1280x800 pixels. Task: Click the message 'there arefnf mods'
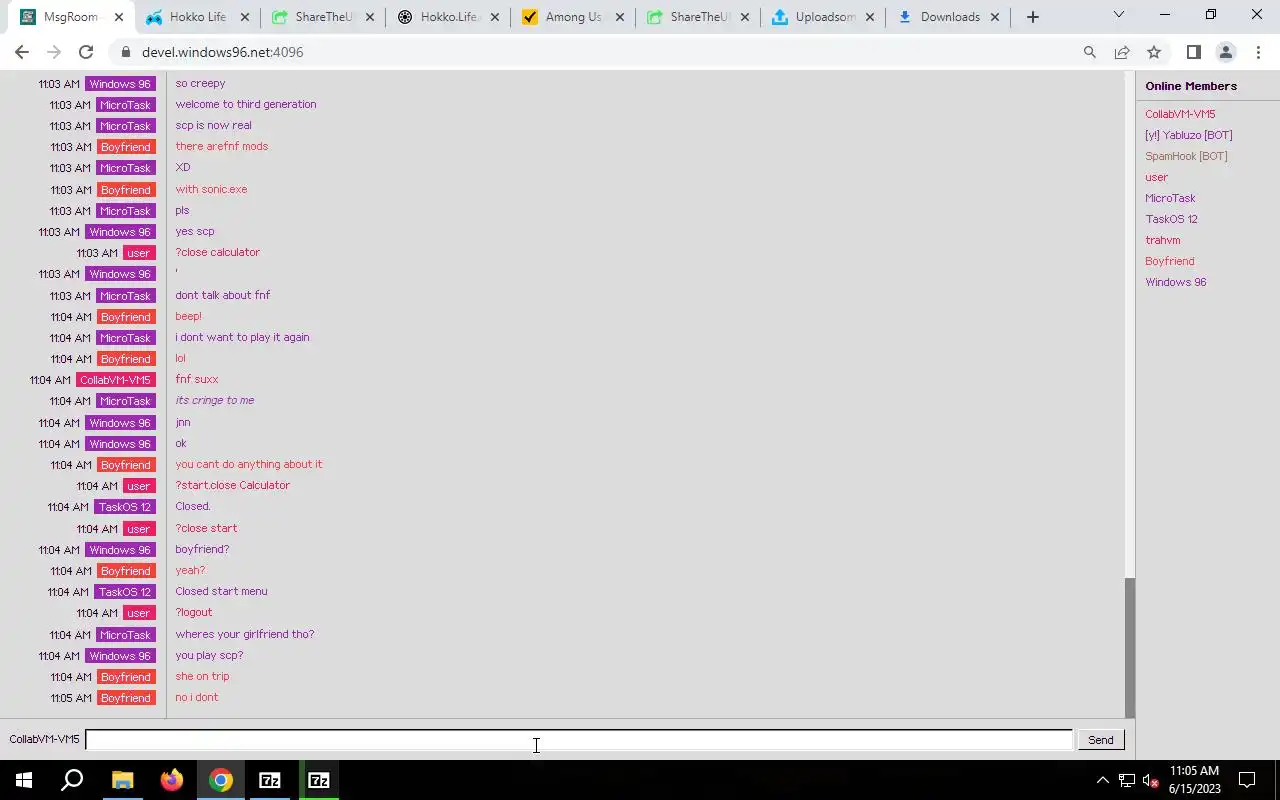coord(221,146)
